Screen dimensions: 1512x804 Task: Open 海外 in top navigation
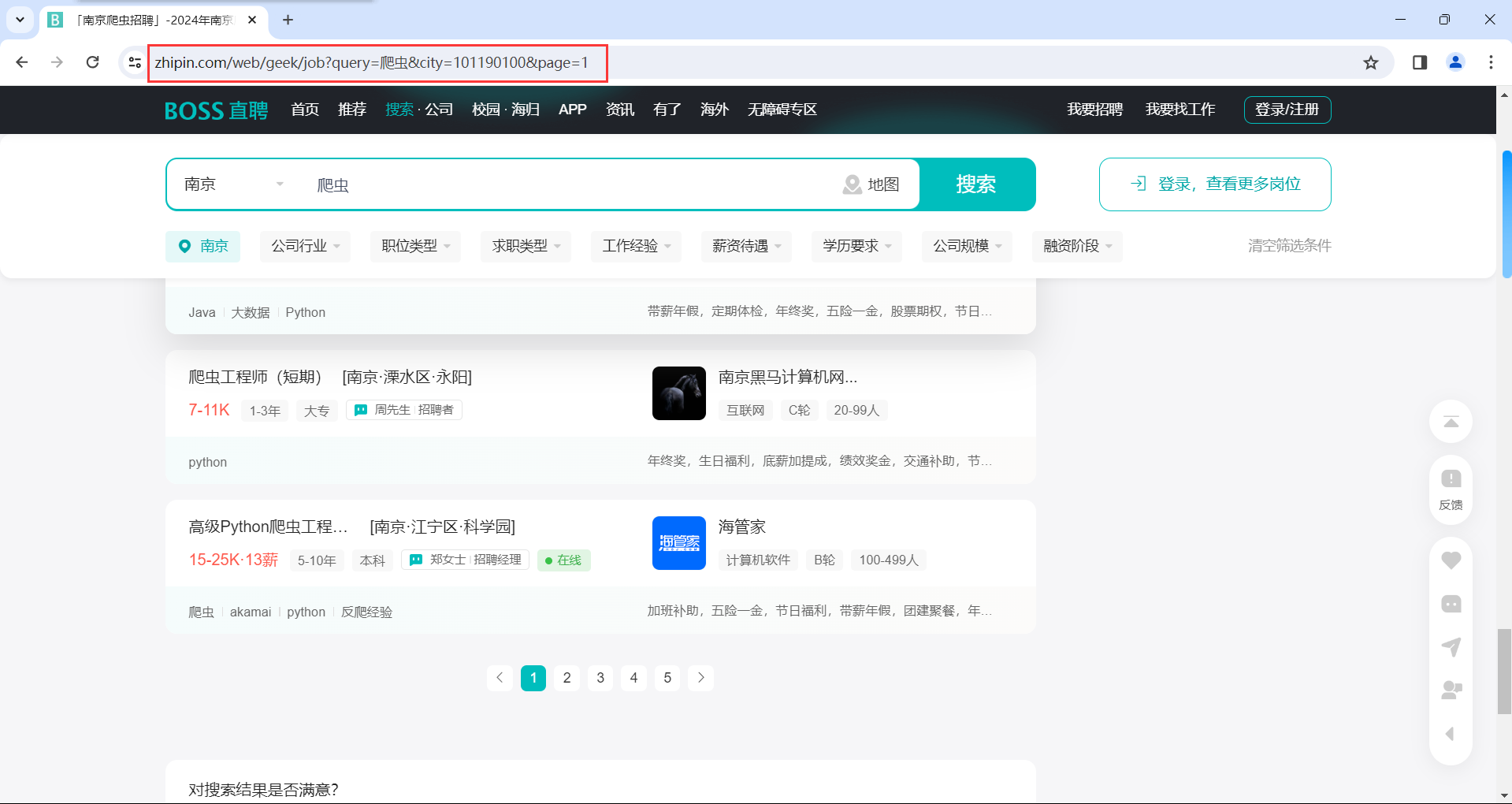point(715,110)
